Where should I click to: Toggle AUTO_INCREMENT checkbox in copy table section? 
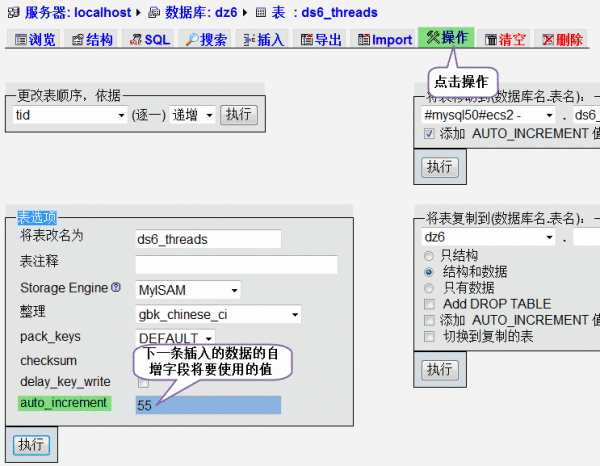click(x=429, y=320)
